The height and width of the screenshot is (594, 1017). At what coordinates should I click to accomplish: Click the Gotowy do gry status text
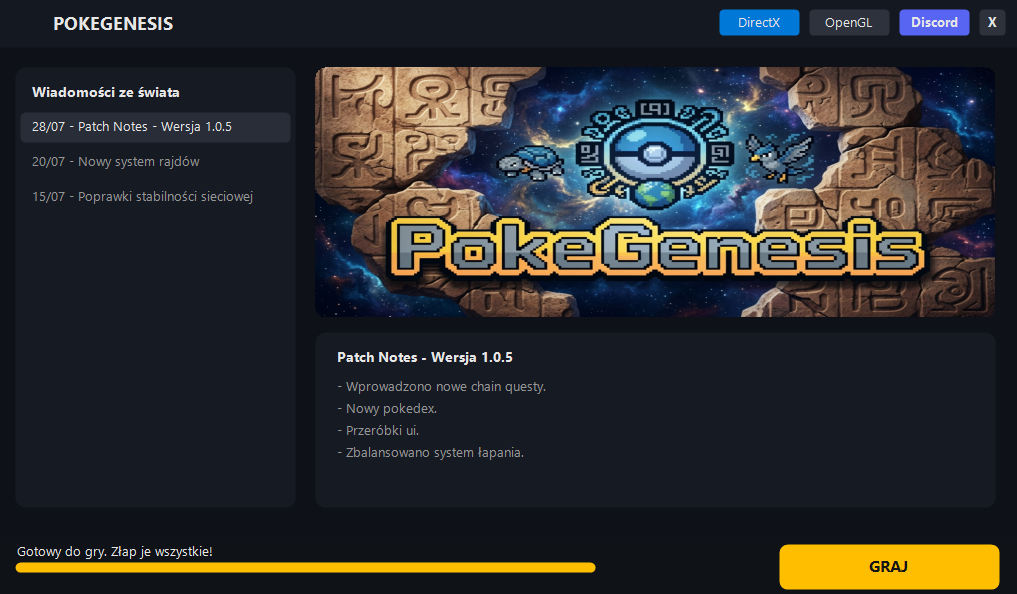(115, 552)
